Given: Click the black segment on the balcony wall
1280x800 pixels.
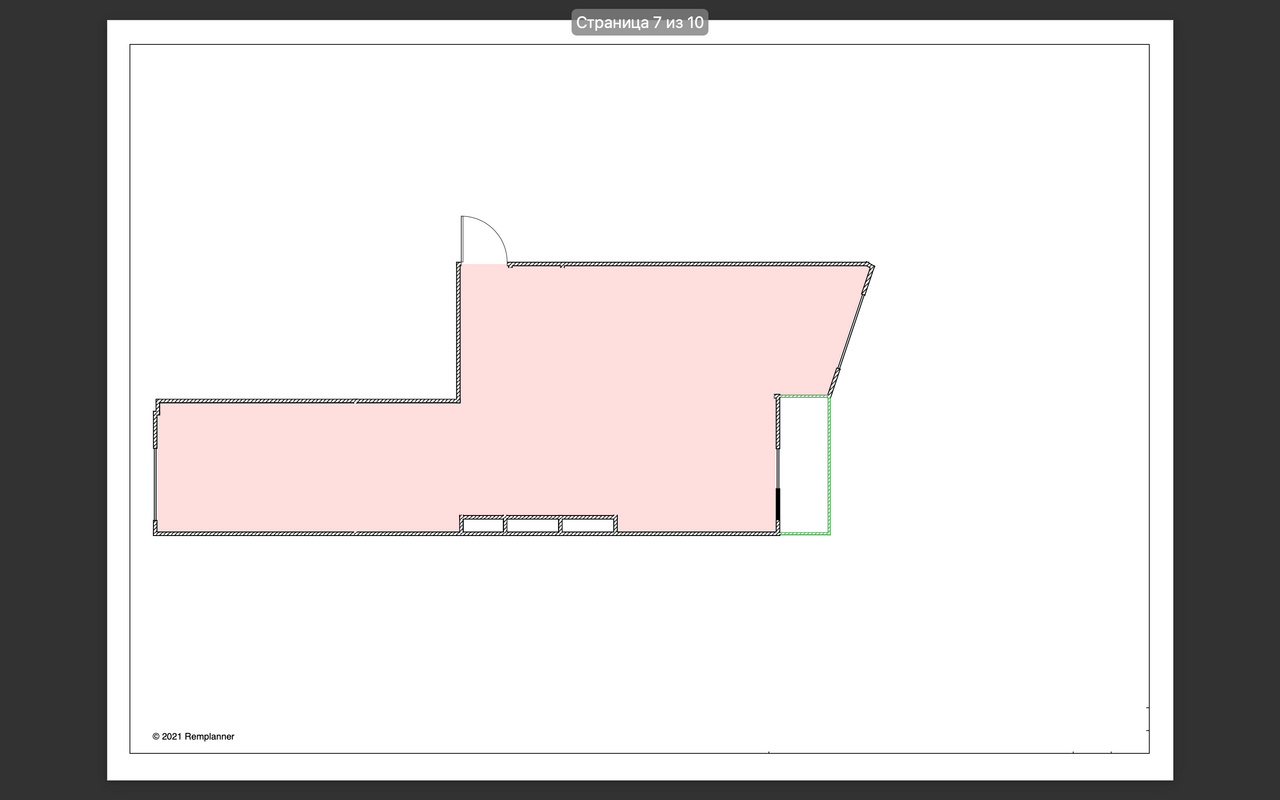Looking at the screenshot, I should [778, 504].
